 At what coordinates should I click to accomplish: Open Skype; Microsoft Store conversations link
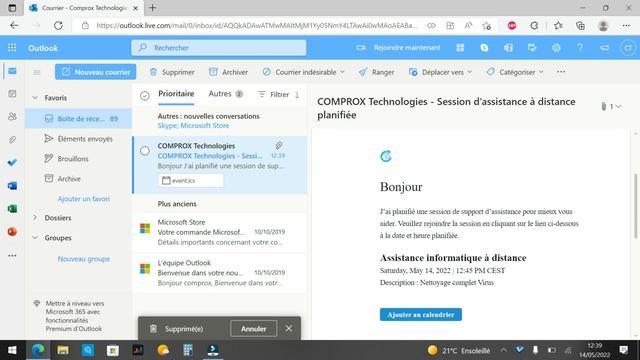[x=193, y=126]
